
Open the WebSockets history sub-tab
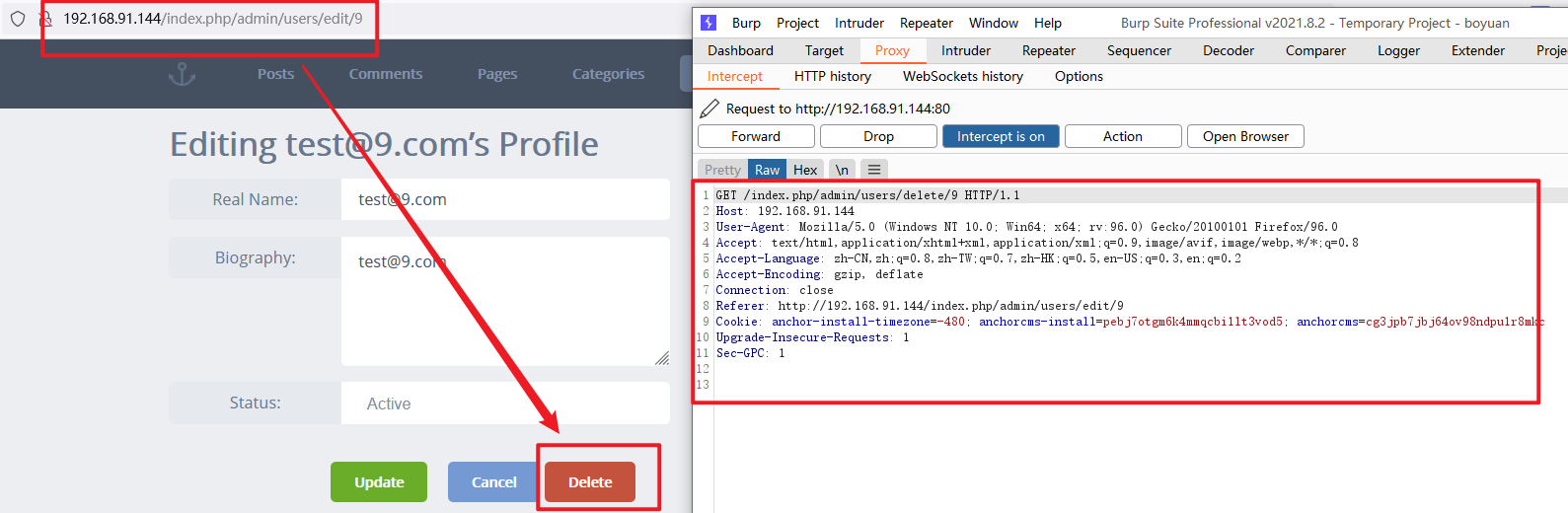pos(963,76)
